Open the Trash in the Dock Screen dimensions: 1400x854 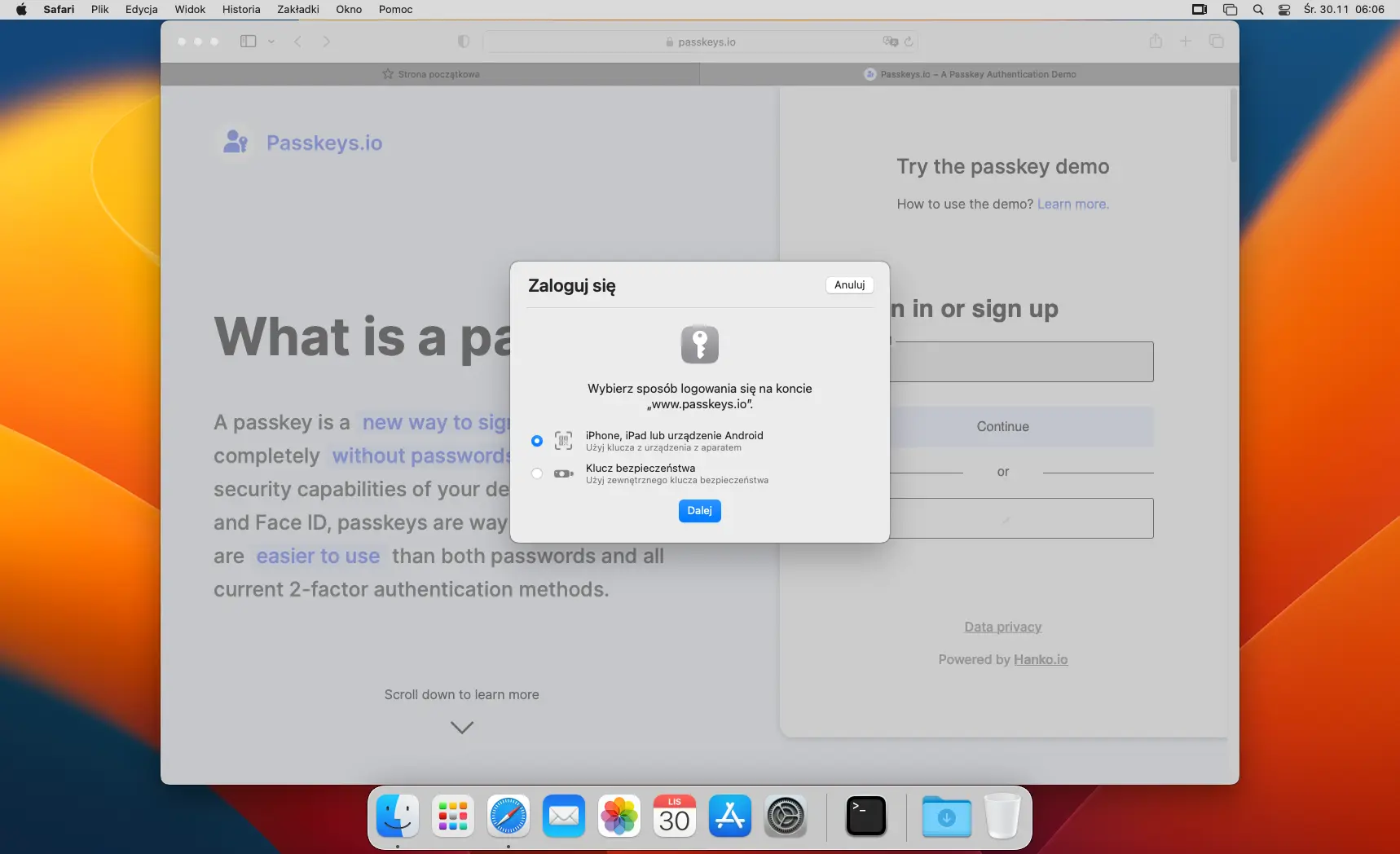1002,816
